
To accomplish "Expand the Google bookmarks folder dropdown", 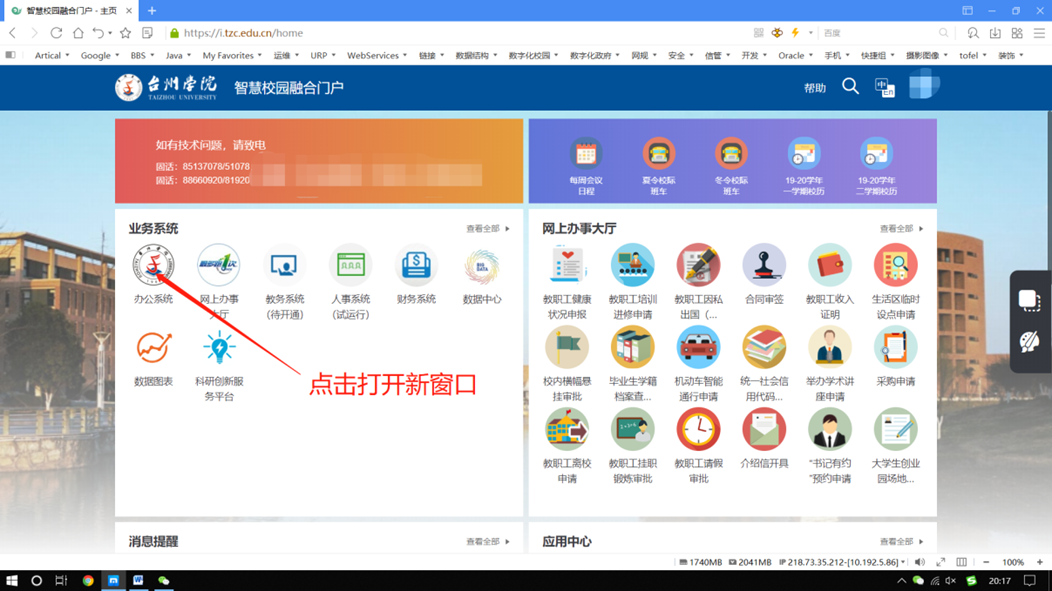I will [101, 56].
